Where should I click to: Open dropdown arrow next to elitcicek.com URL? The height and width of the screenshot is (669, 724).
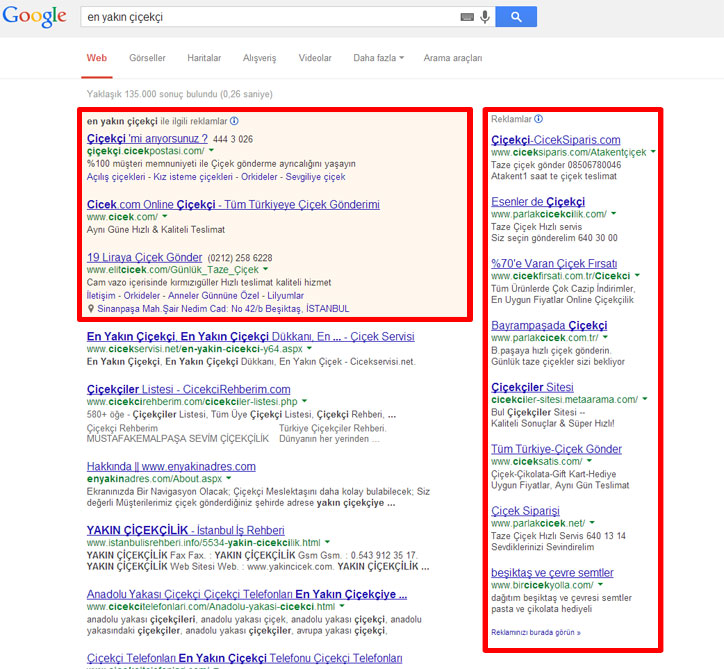click(266, 269)
